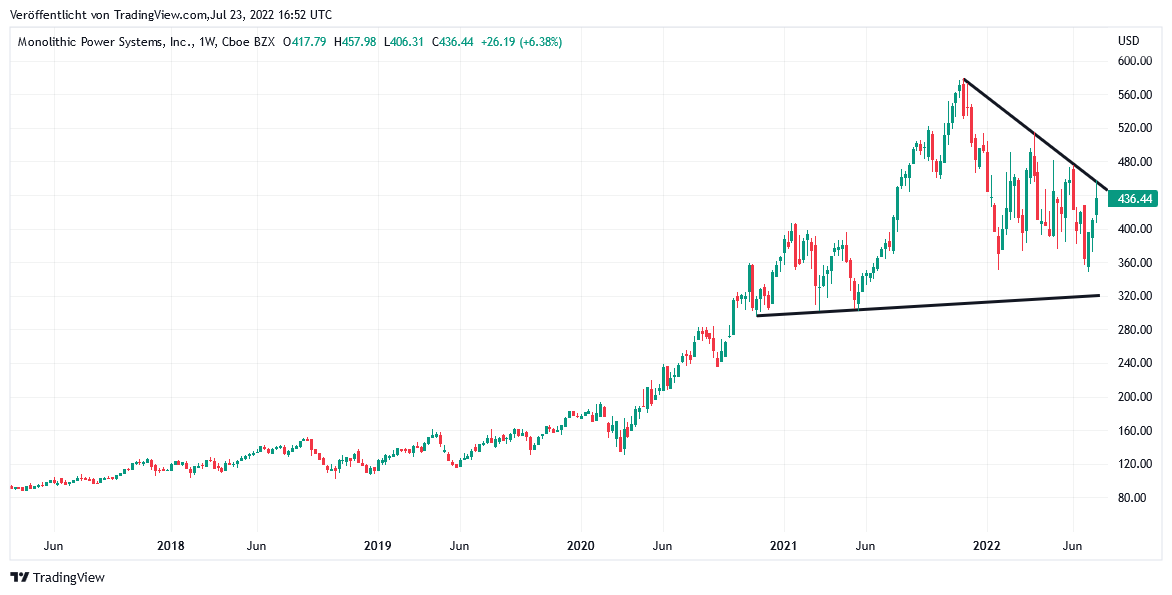Click the 2022 label on the time axis

(987, 546)
